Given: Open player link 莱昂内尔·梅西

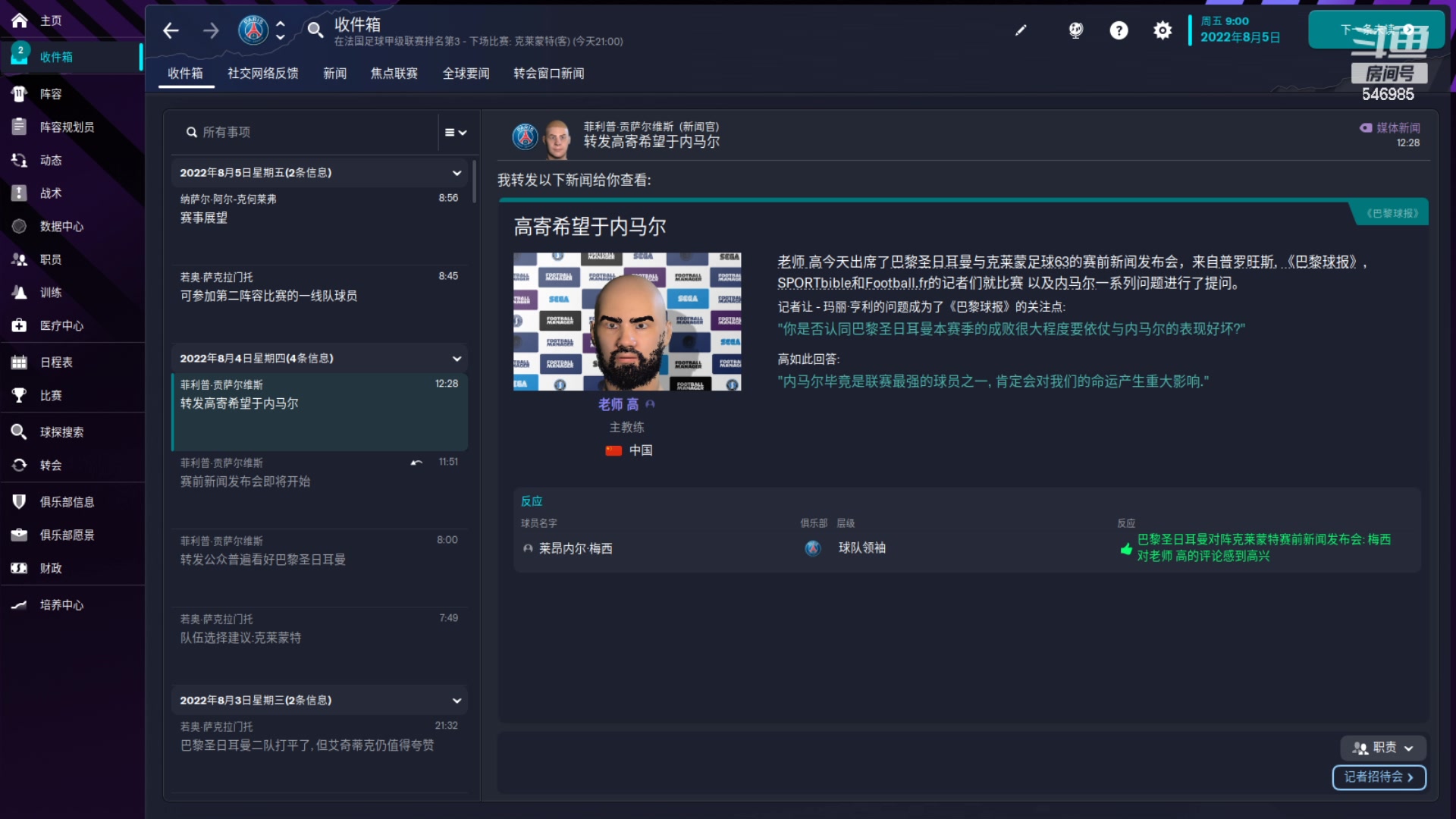Looking at the screenshot, I should 576,548.
